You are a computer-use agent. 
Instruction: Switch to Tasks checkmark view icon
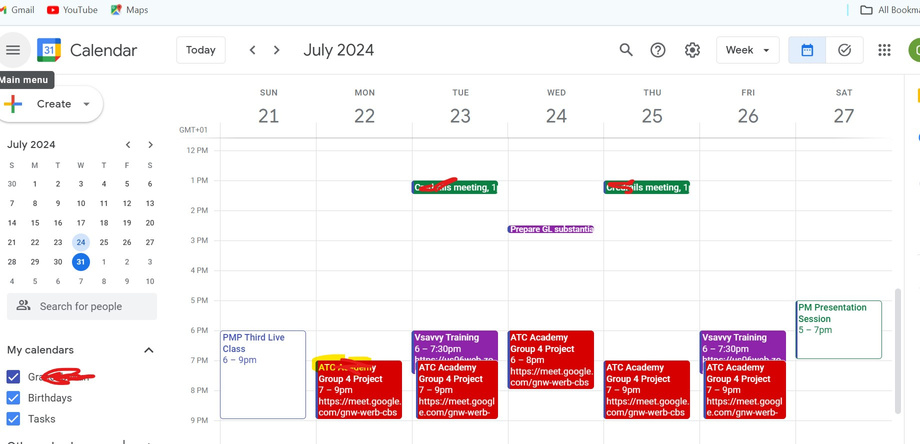coord(844,50)
